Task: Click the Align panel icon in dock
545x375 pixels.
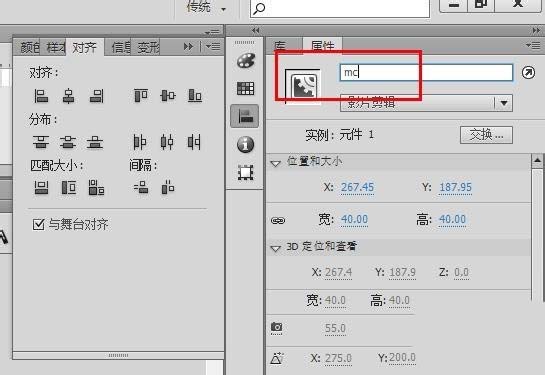Action: click(245, 116)
